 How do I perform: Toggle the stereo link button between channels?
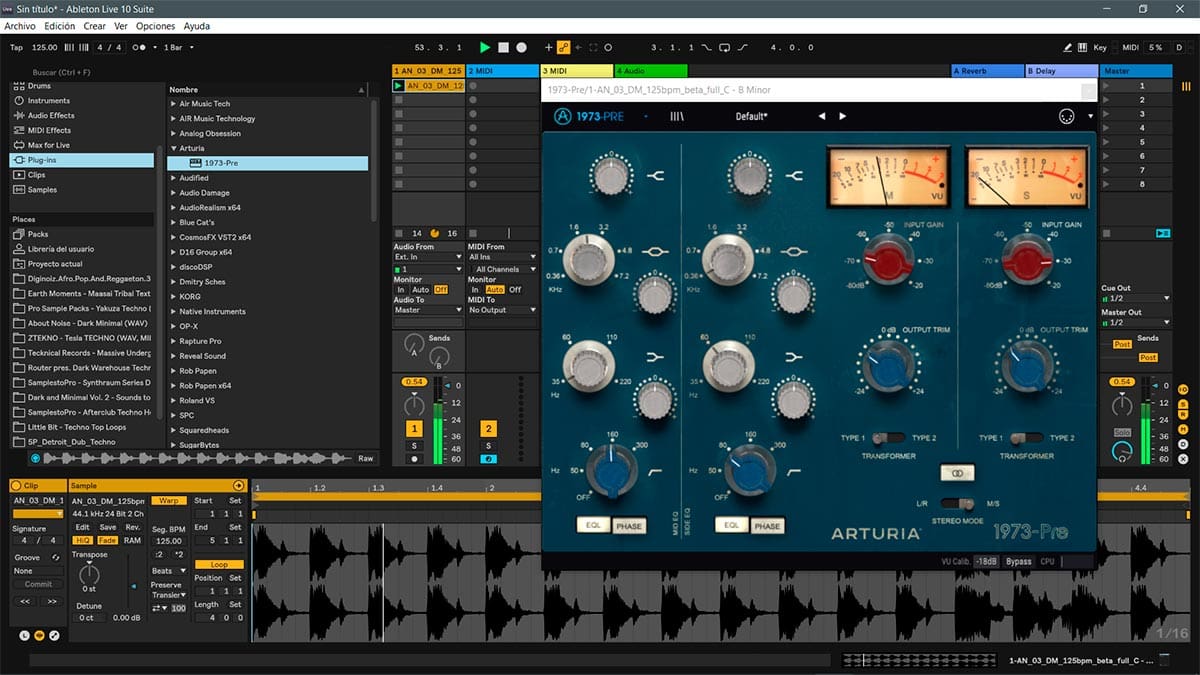(957, 473)
